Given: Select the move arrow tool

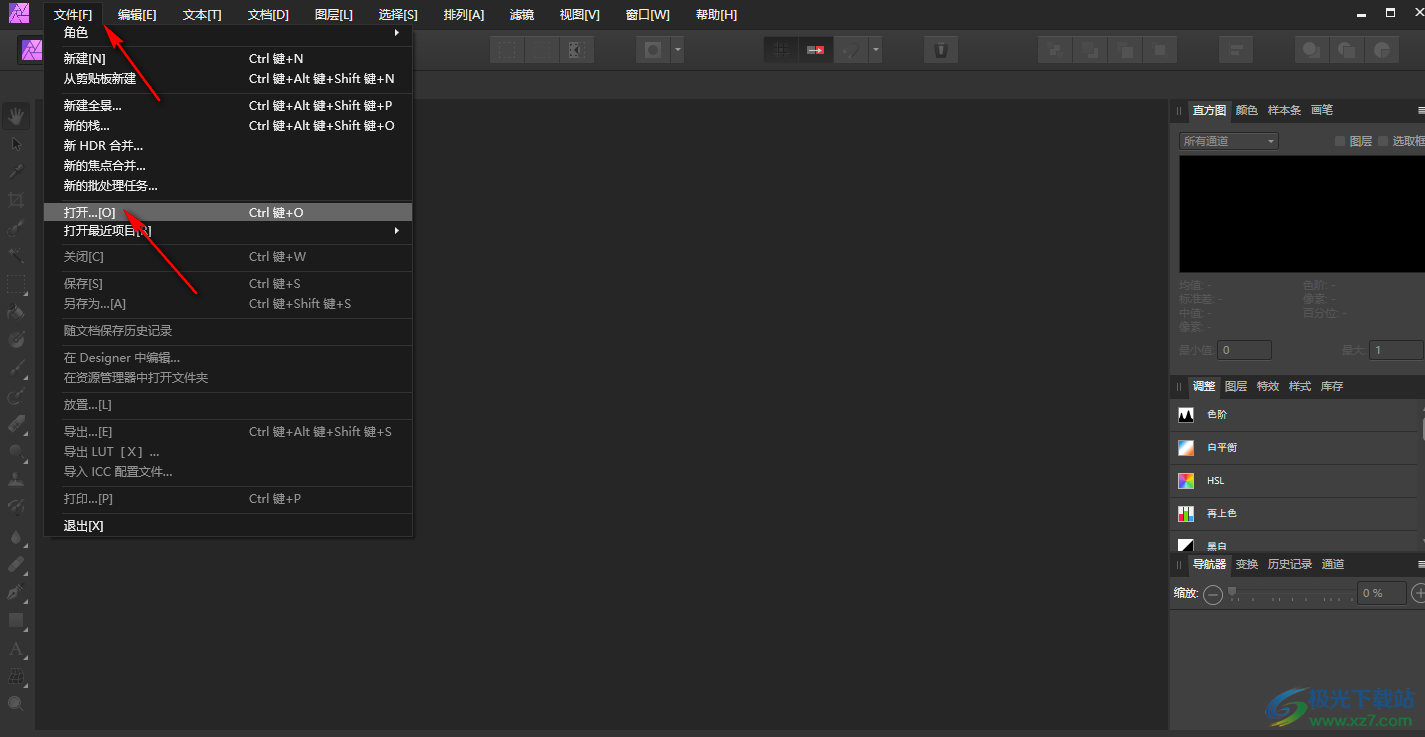Looking at the screenshot, I should point(17,144).
